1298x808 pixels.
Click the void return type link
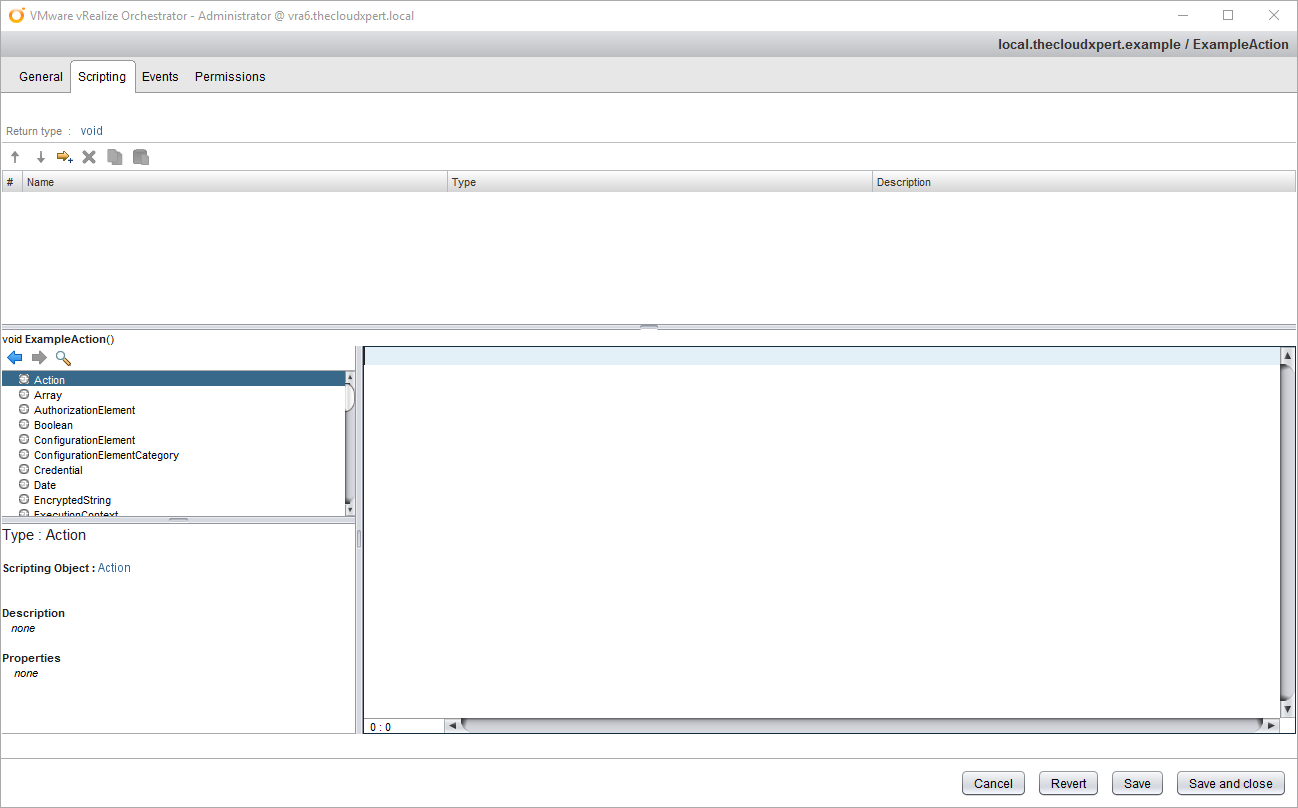pyautogui.click(x=91, y=131)
